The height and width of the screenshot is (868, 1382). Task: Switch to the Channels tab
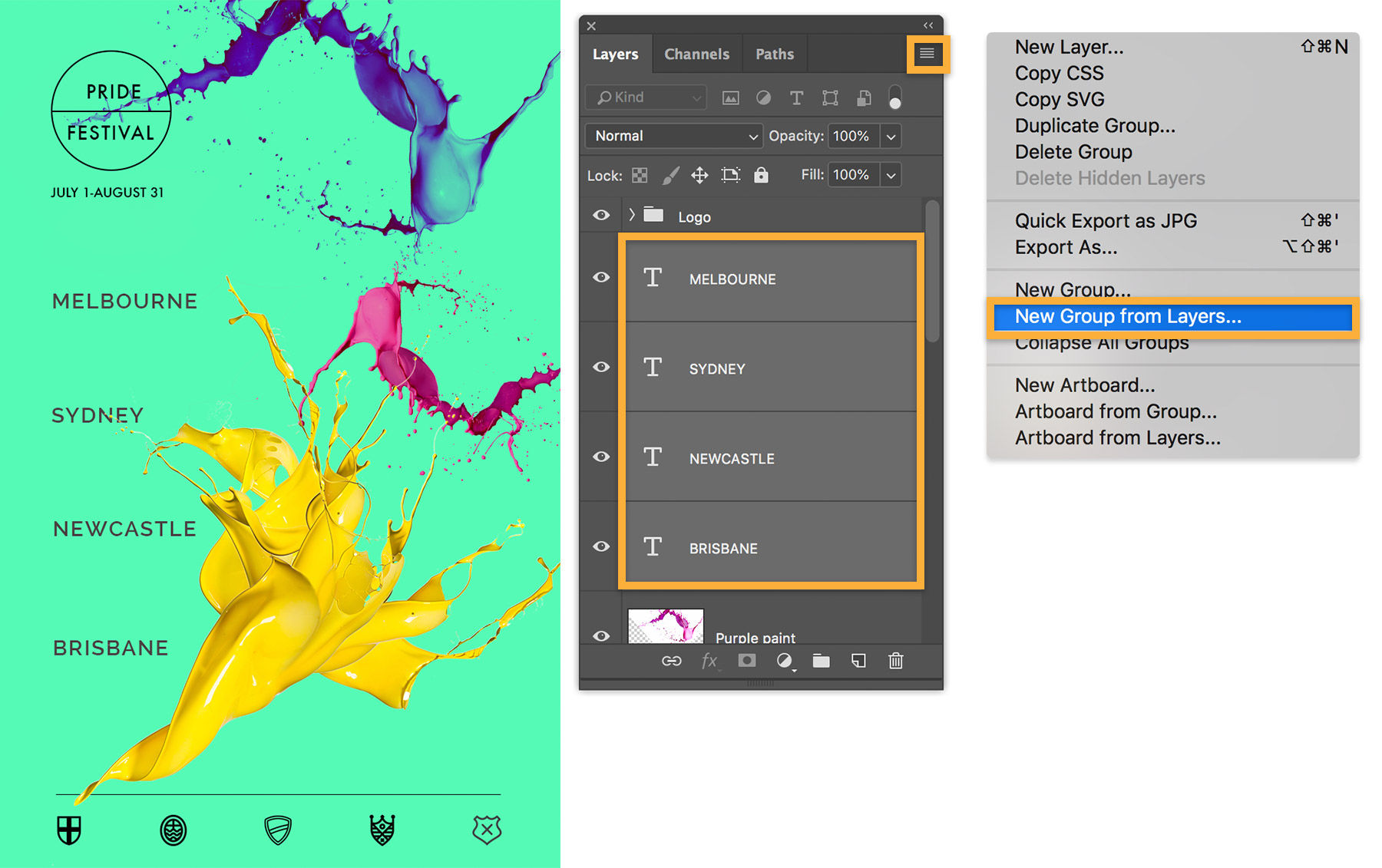coord(696,54)
